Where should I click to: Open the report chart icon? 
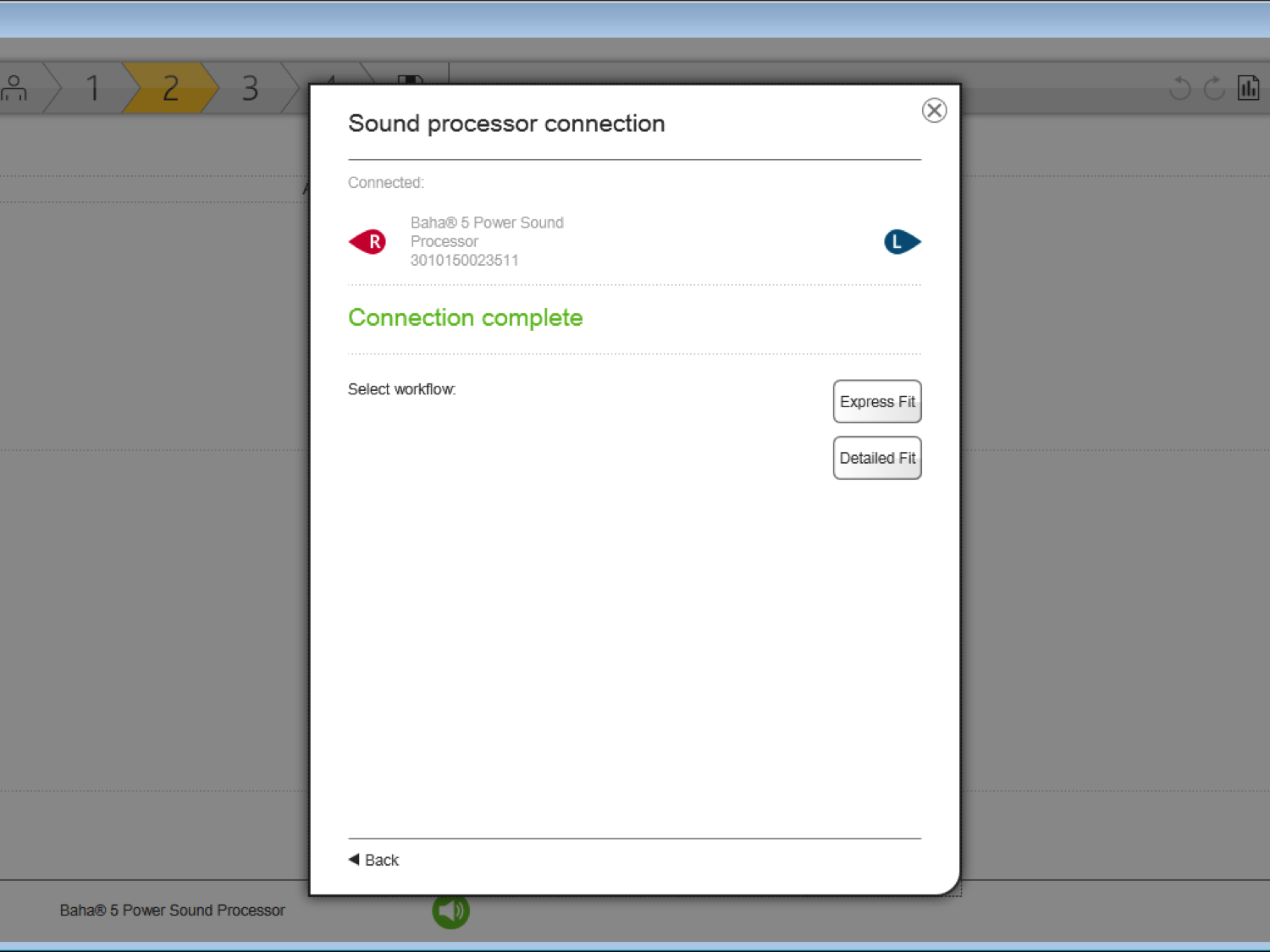click(1249, 88)
